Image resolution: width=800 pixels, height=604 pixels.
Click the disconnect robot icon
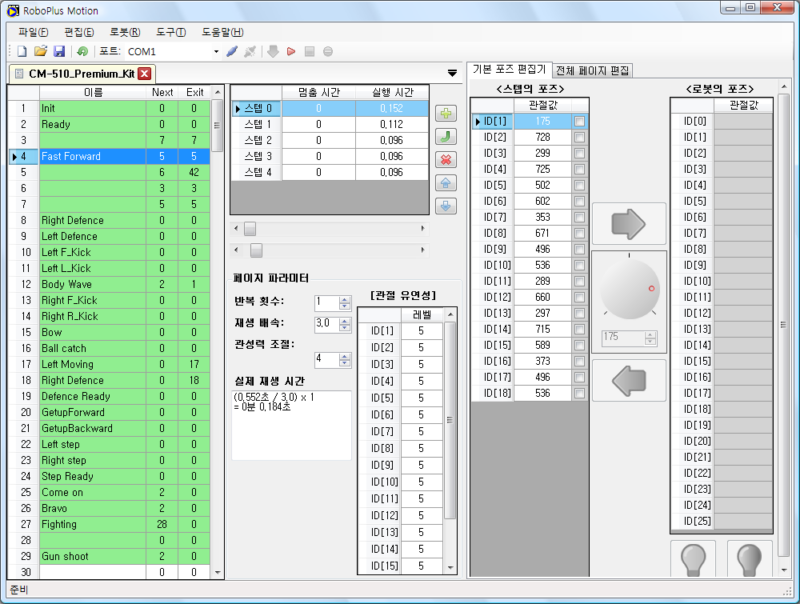coord(250,52)
